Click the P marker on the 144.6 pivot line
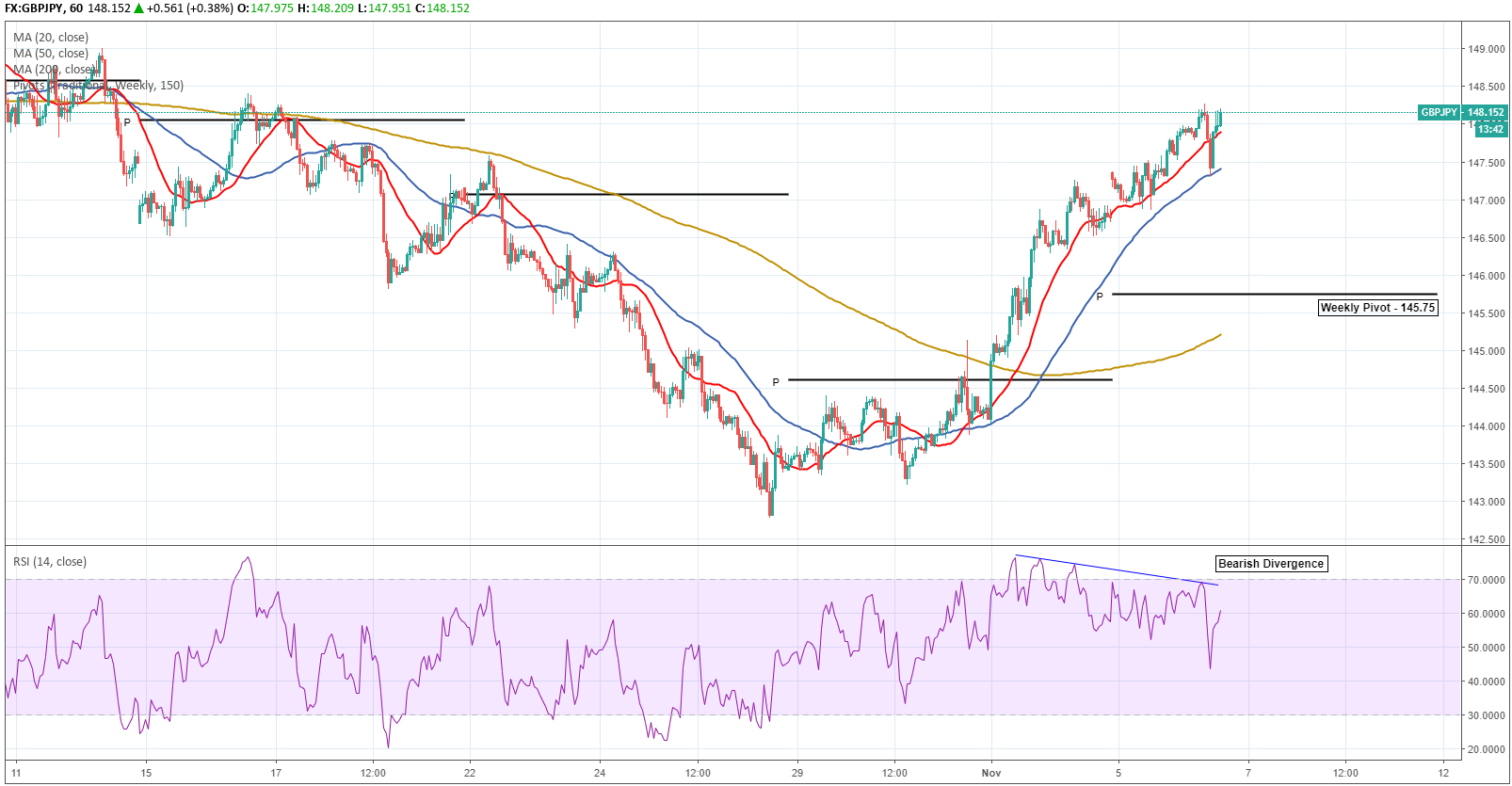The width and height of the screenshot is (1512, 786). (776, 382)
